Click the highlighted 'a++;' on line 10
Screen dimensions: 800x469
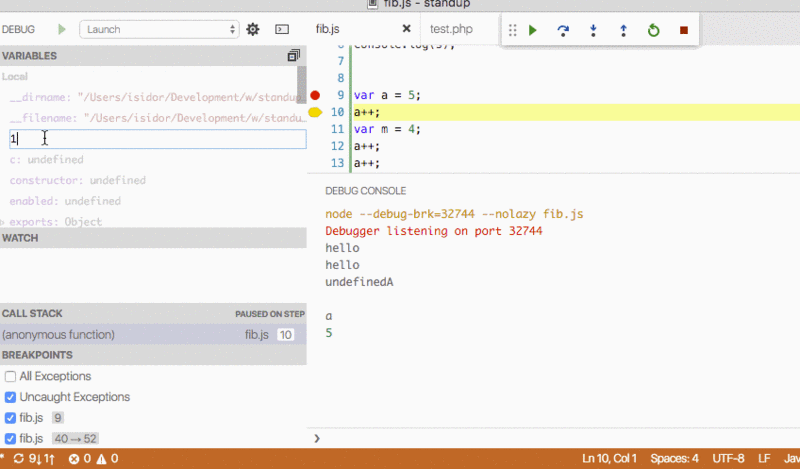[367, 112]
